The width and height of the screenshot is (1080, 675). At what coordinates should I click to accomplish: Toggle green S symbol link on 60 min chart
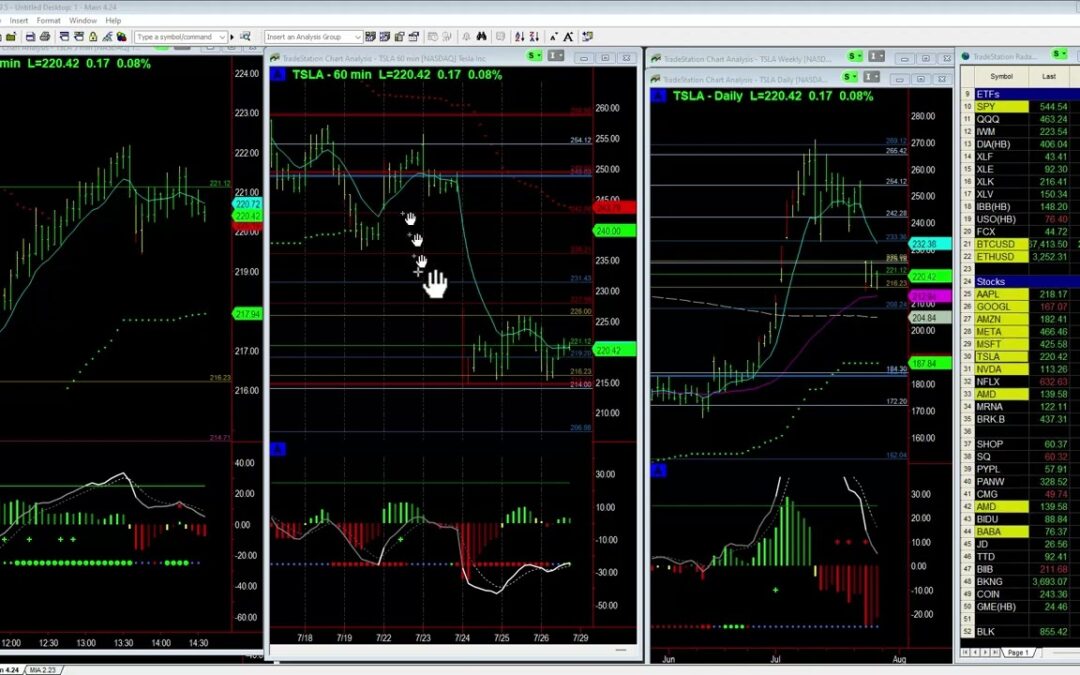(536, 56)
